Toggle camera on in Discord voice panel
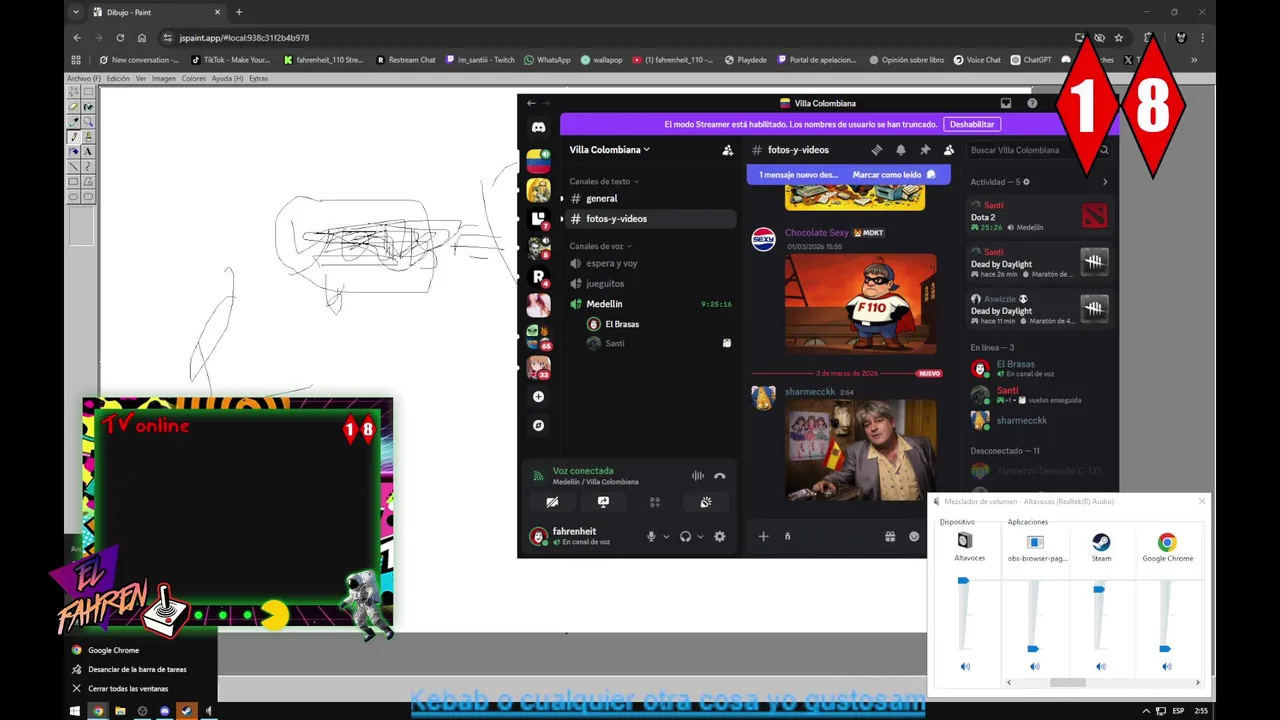The width and height of the screenshot is (1280, 720). (x=552, y=503)
